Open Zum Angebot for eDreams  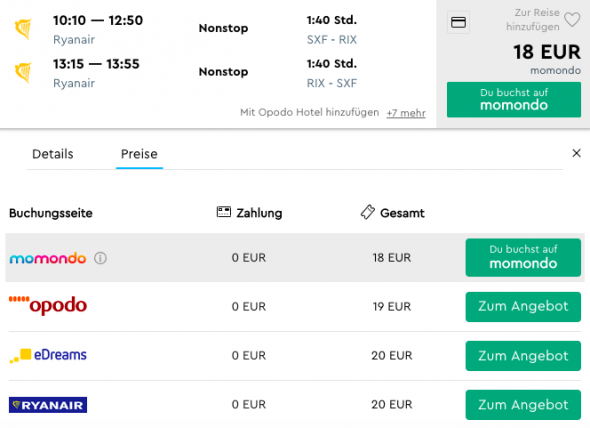click(x=523, y=356)
